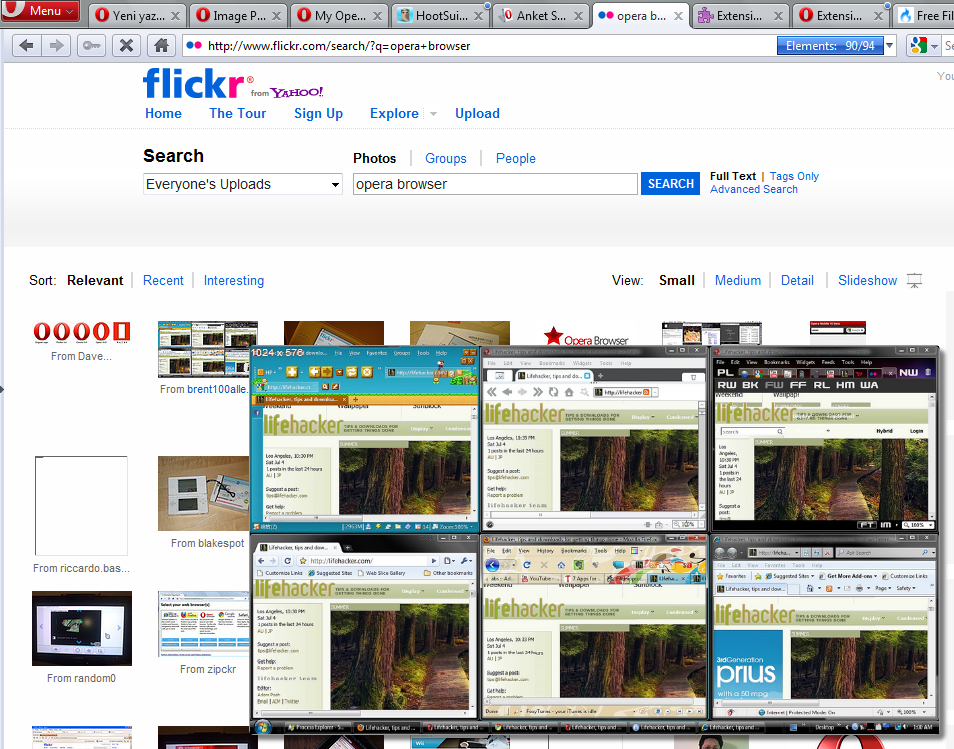The image size is (954, 749).
Task: Open the Everyone's Uploads dropdown
Action: pyautogui.click(x=243, y=184)
